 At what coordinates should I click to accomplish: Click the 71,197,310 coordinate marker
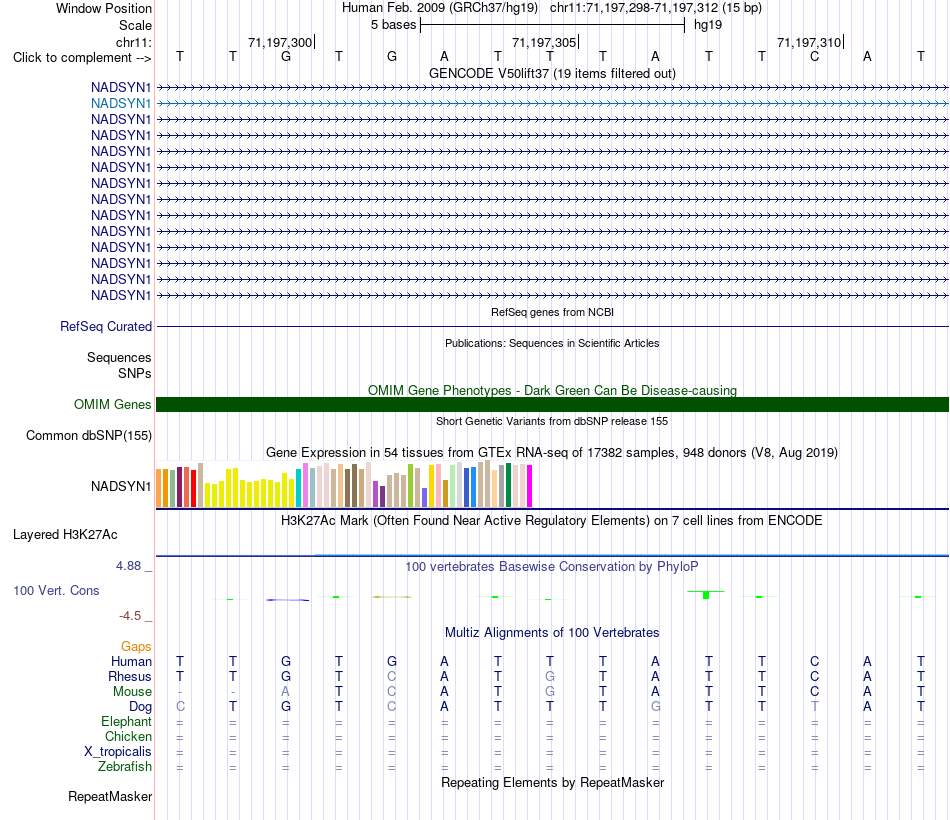click(x=809, y=42)
